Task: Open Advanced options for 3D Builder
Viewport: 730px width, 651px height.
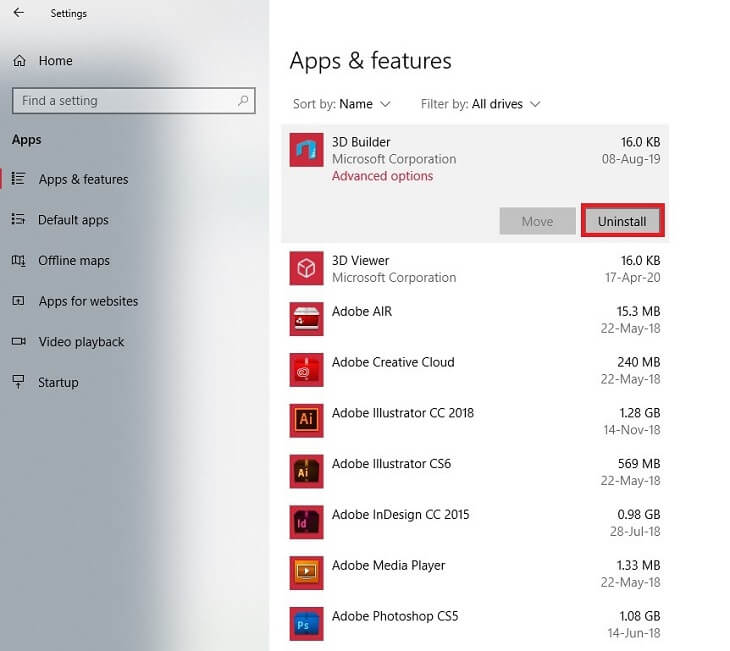Action: (x=382, y=176)
